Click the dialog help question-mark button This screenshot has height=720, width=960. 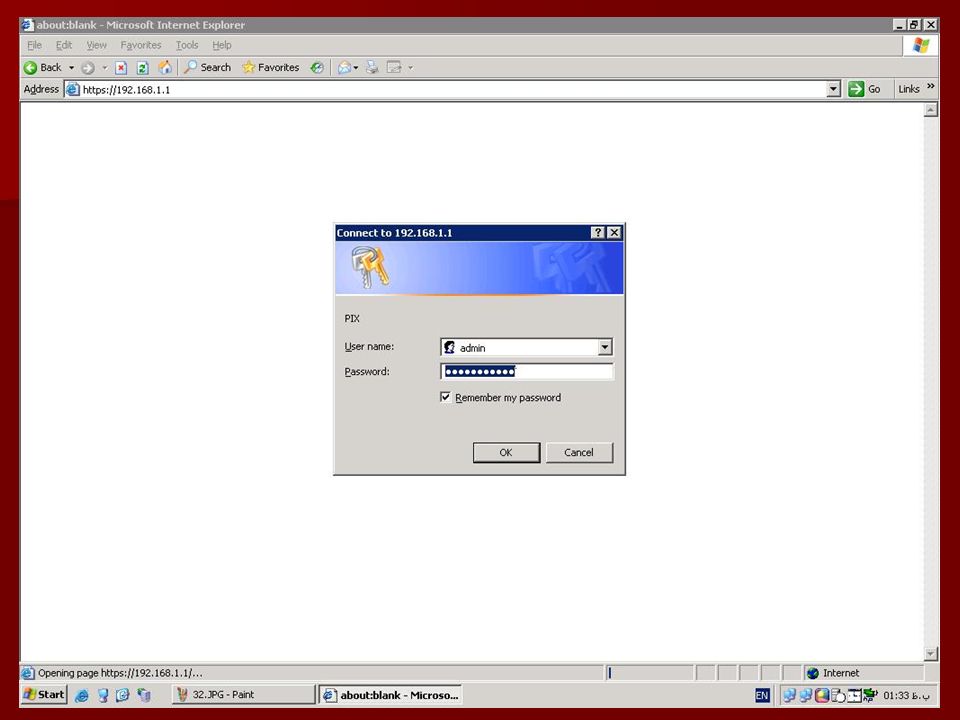pyautogui.click(x=598, y=233)
